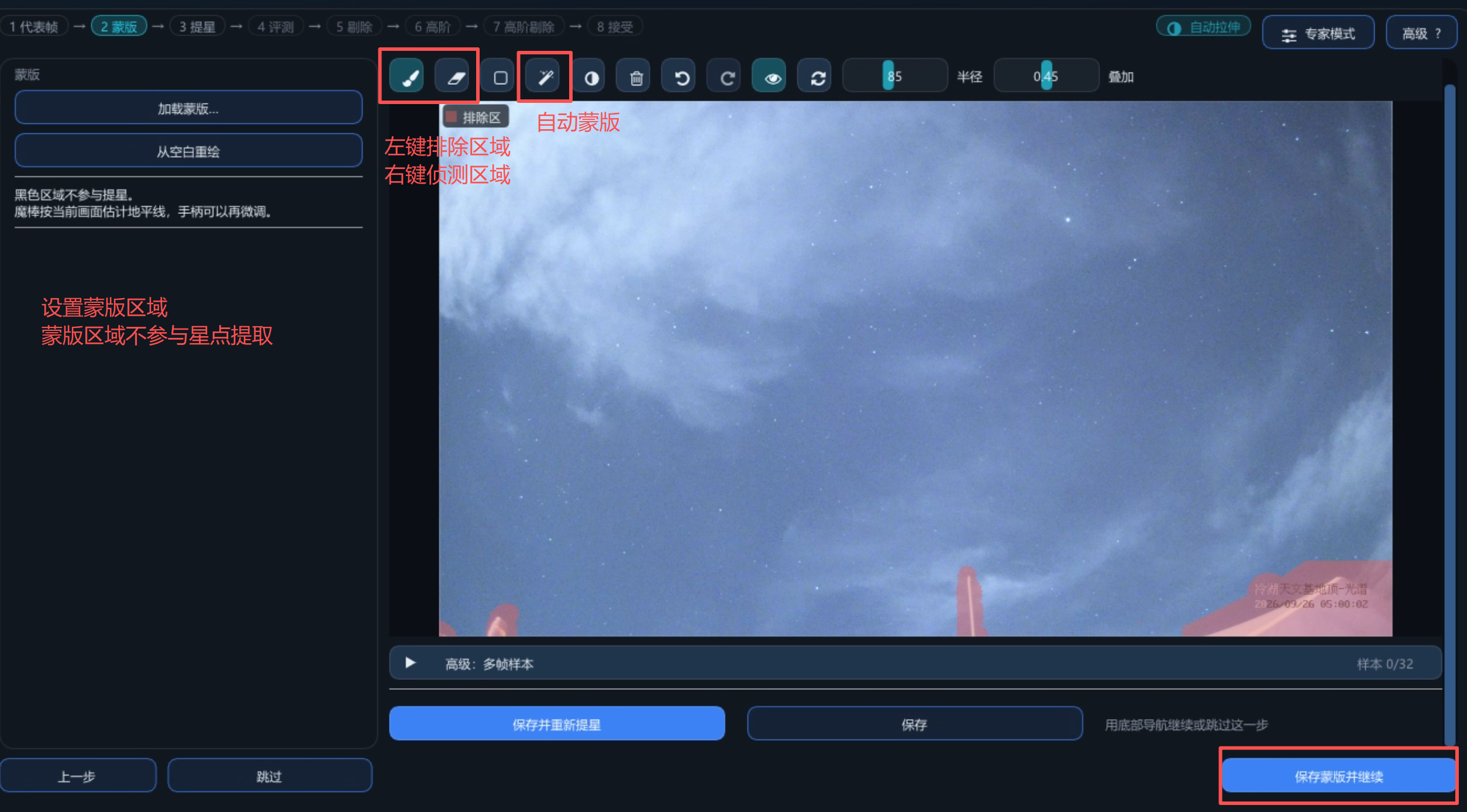
Task: Click the sky image preview canvas
Action: (x=915, y=368)
